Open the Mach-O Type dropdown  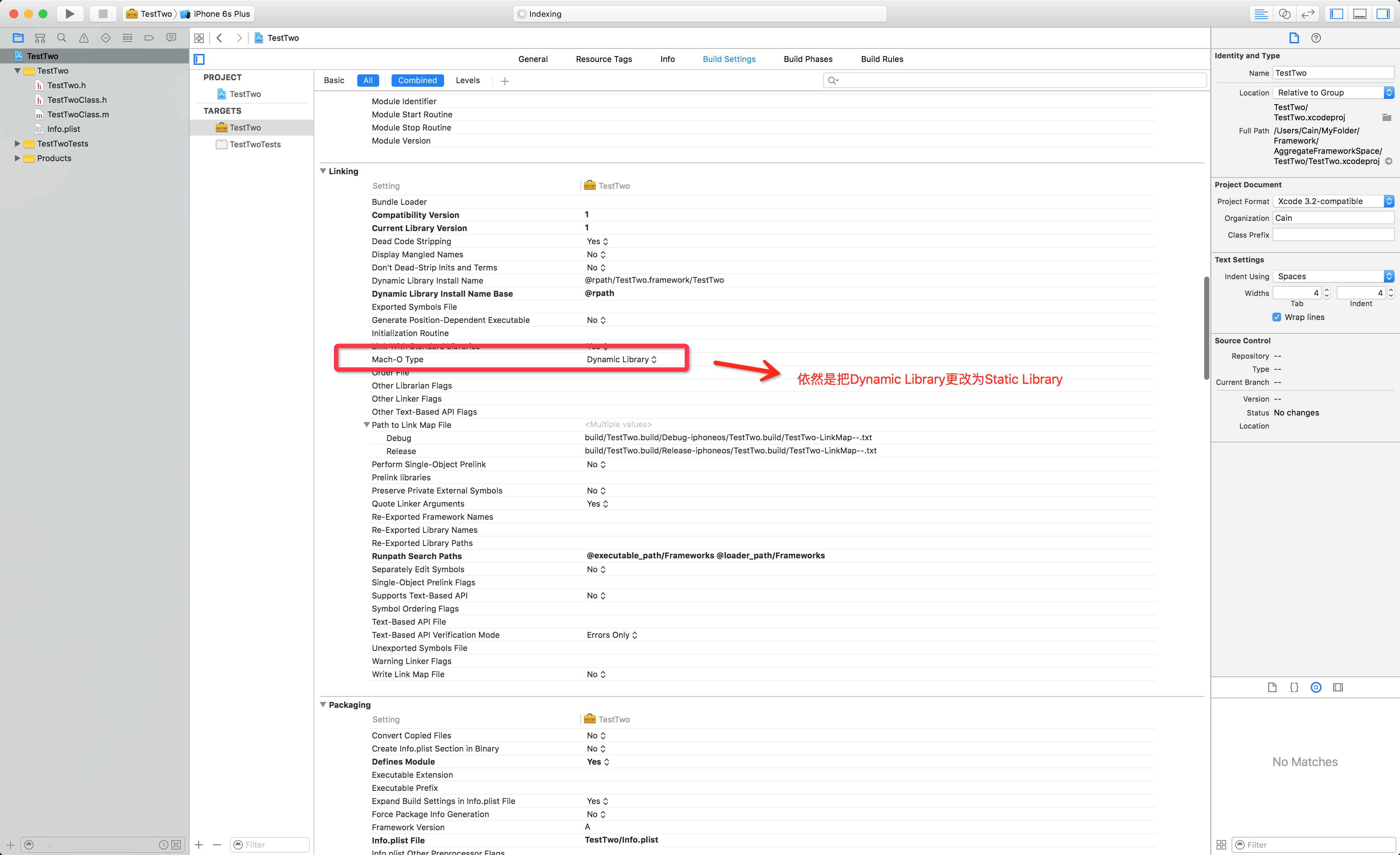pos(622,360)
